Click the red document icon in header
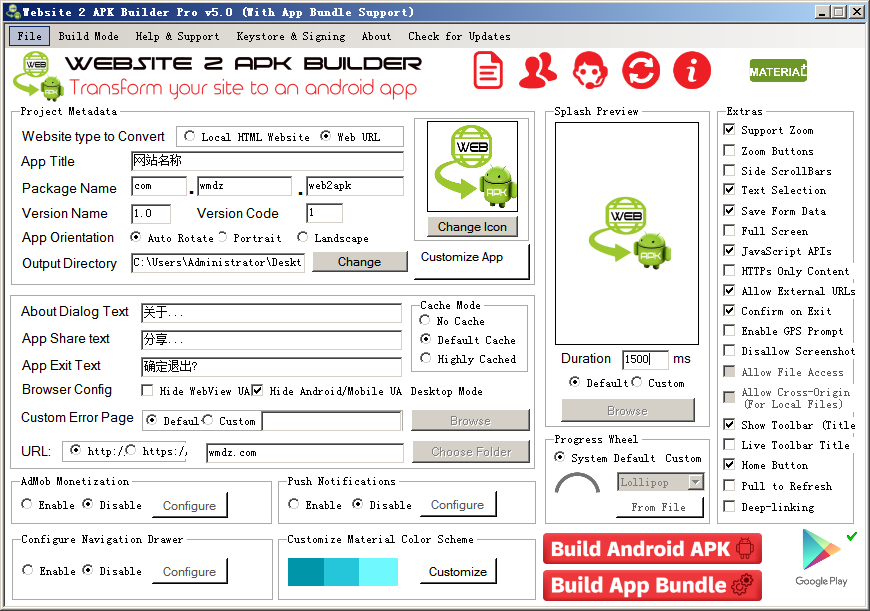This screenshot has width=870, height=611. [488, 70]
